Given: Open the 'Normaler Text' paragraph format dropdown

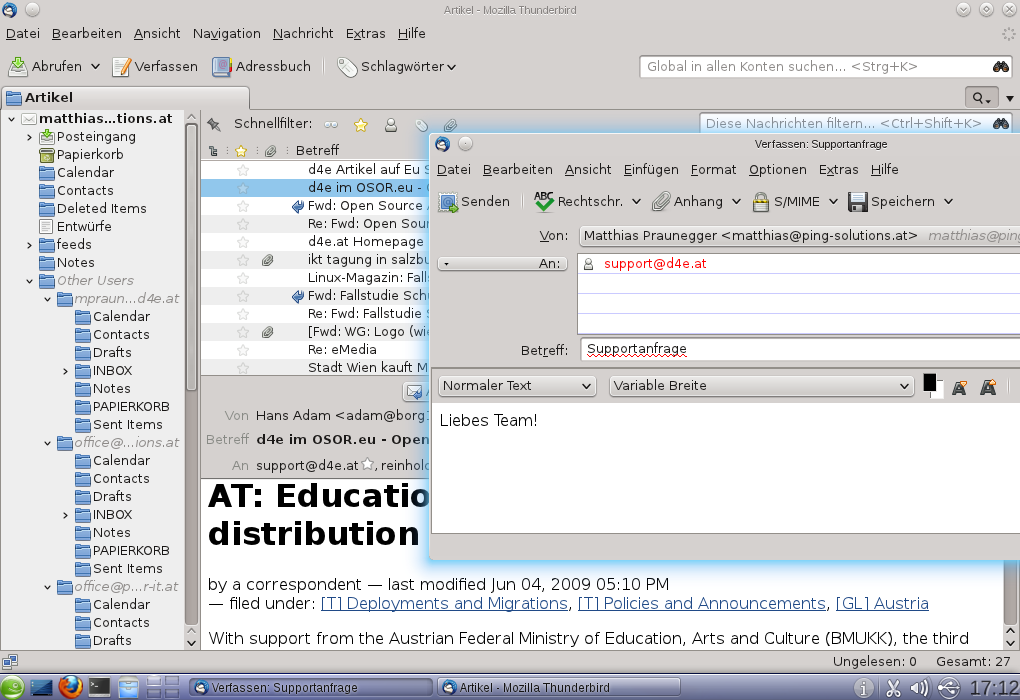Looking at the screenshot, I should (517, 386).
